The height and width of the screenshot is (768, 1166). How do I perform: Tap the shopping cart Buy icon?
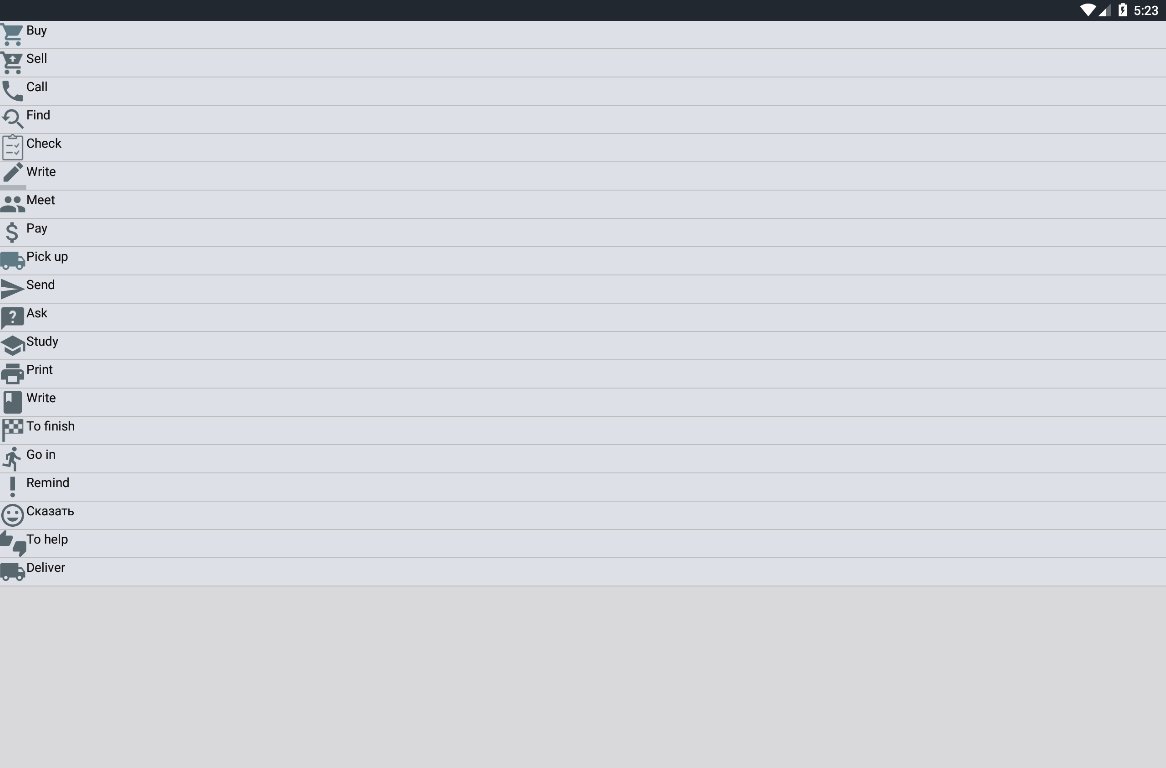tap(12, 35)
